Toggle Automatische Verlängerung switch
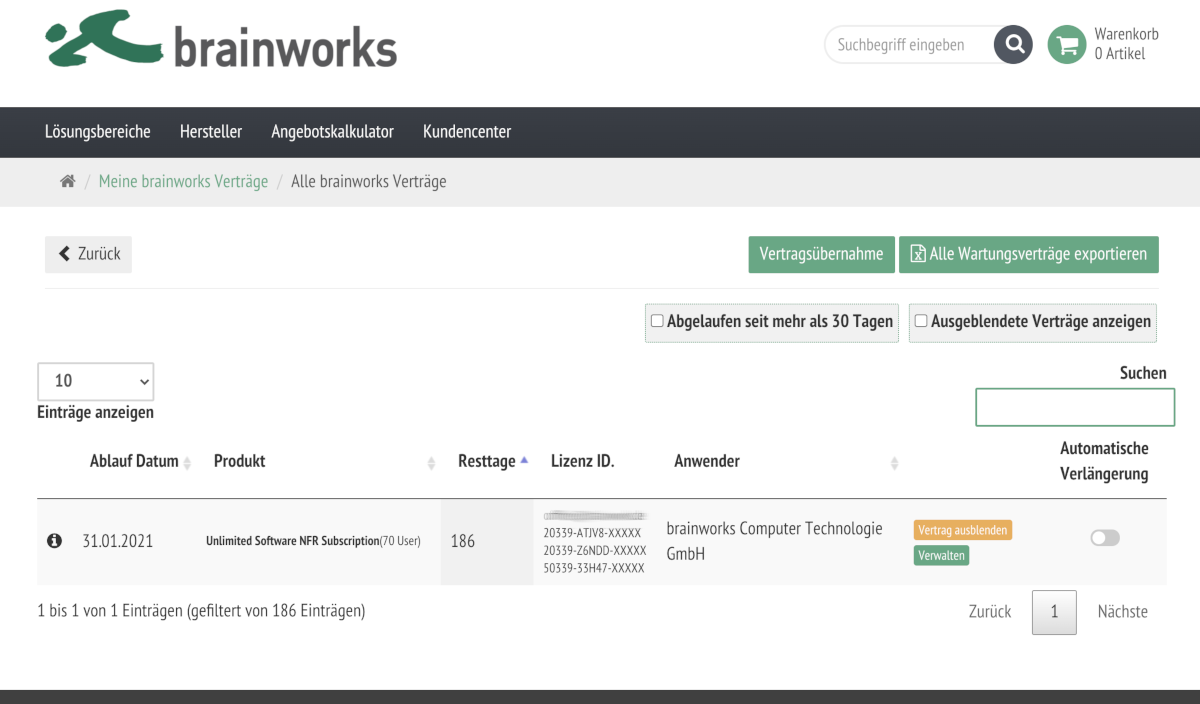Viewport: 1200px width, 704px height. point(1105,538)
